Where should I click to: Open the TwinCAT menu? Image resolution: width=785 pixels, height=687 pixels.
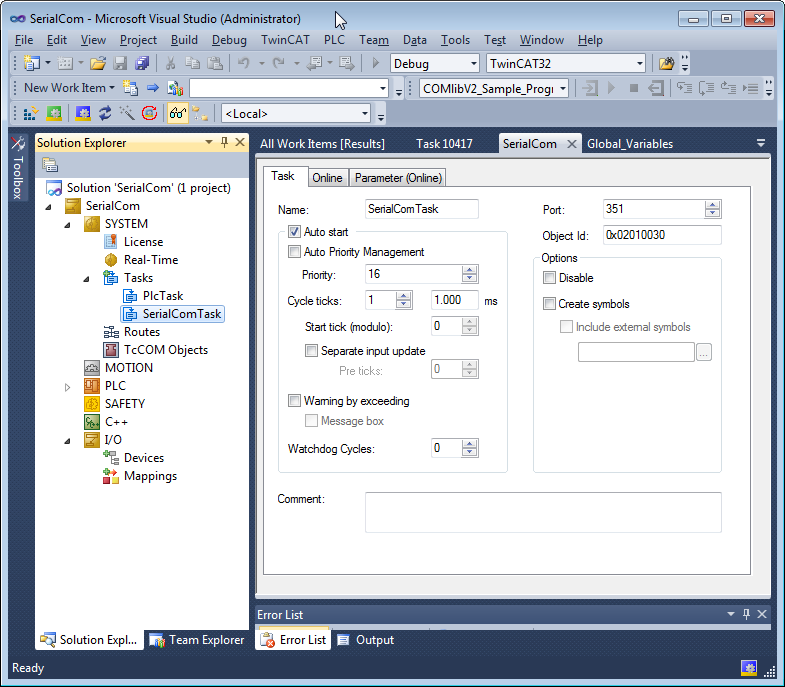tap(285, 40)
